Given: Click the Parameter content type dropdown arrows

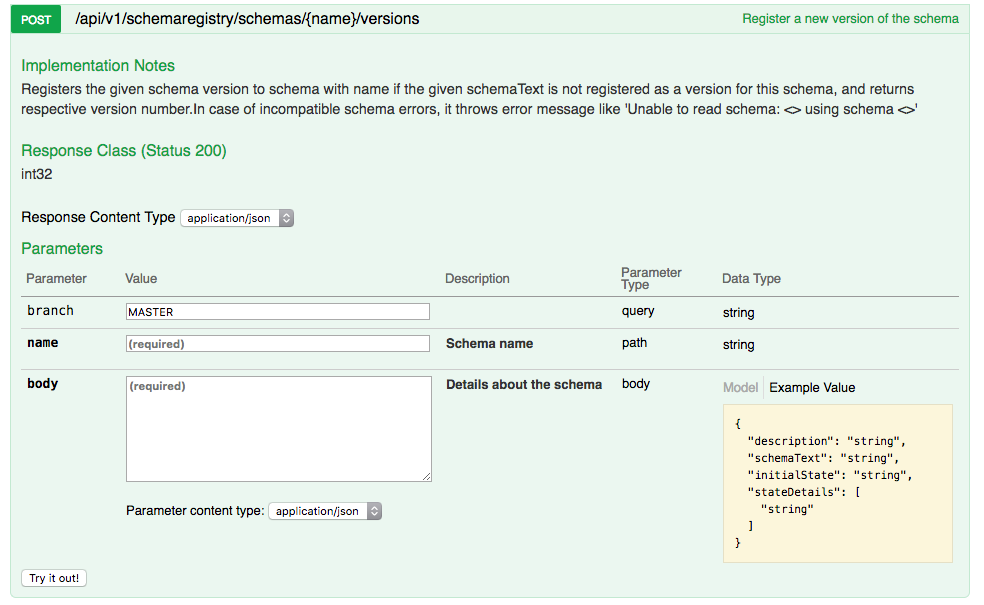Looking at the screenshot, I should point(374,511).
